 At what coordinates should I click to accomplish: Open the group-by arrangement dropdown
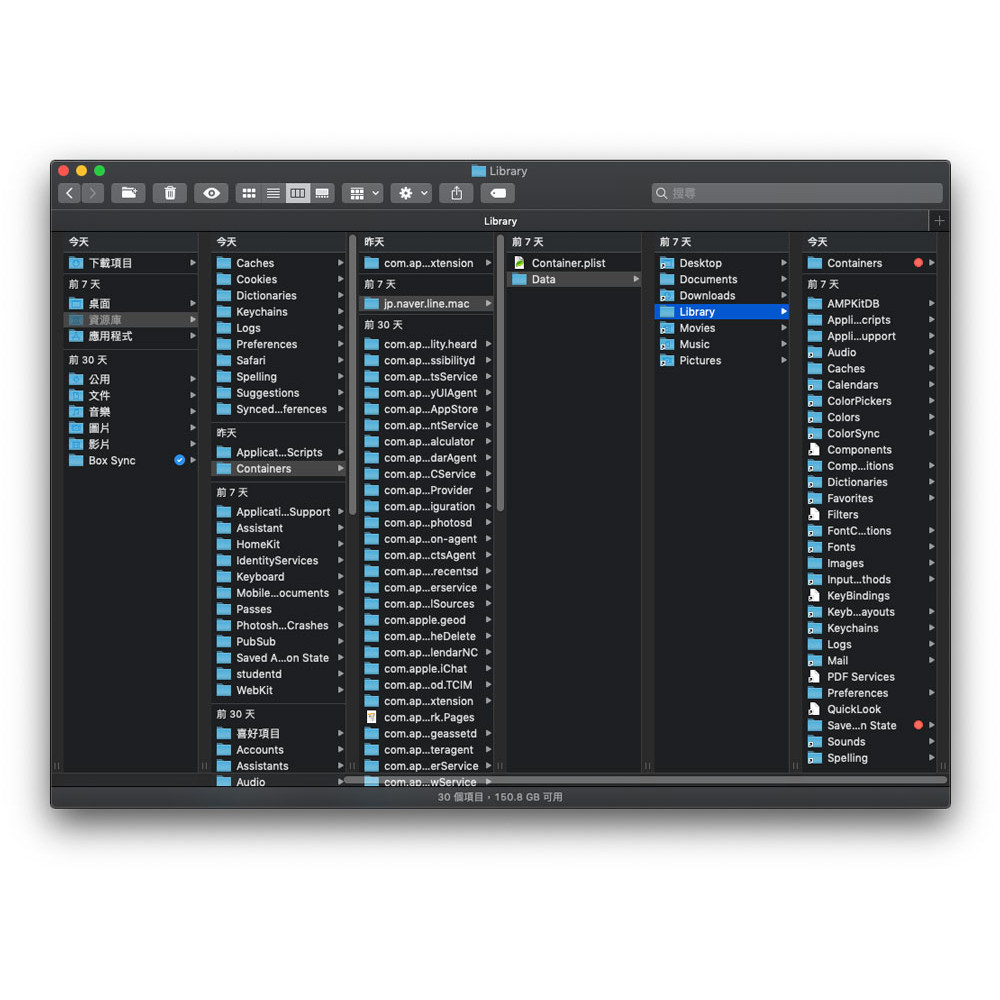click(362, 193)
